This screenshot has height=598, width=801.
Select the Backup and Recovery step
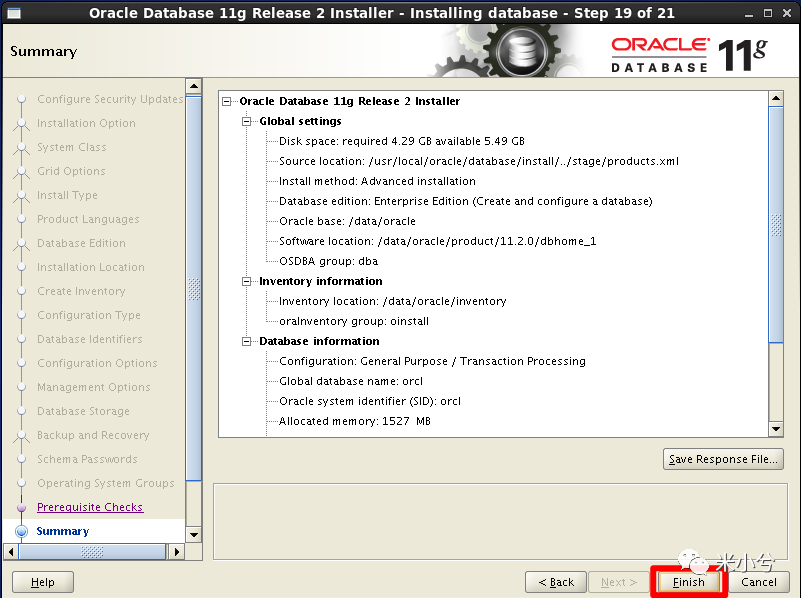point(93,435)
